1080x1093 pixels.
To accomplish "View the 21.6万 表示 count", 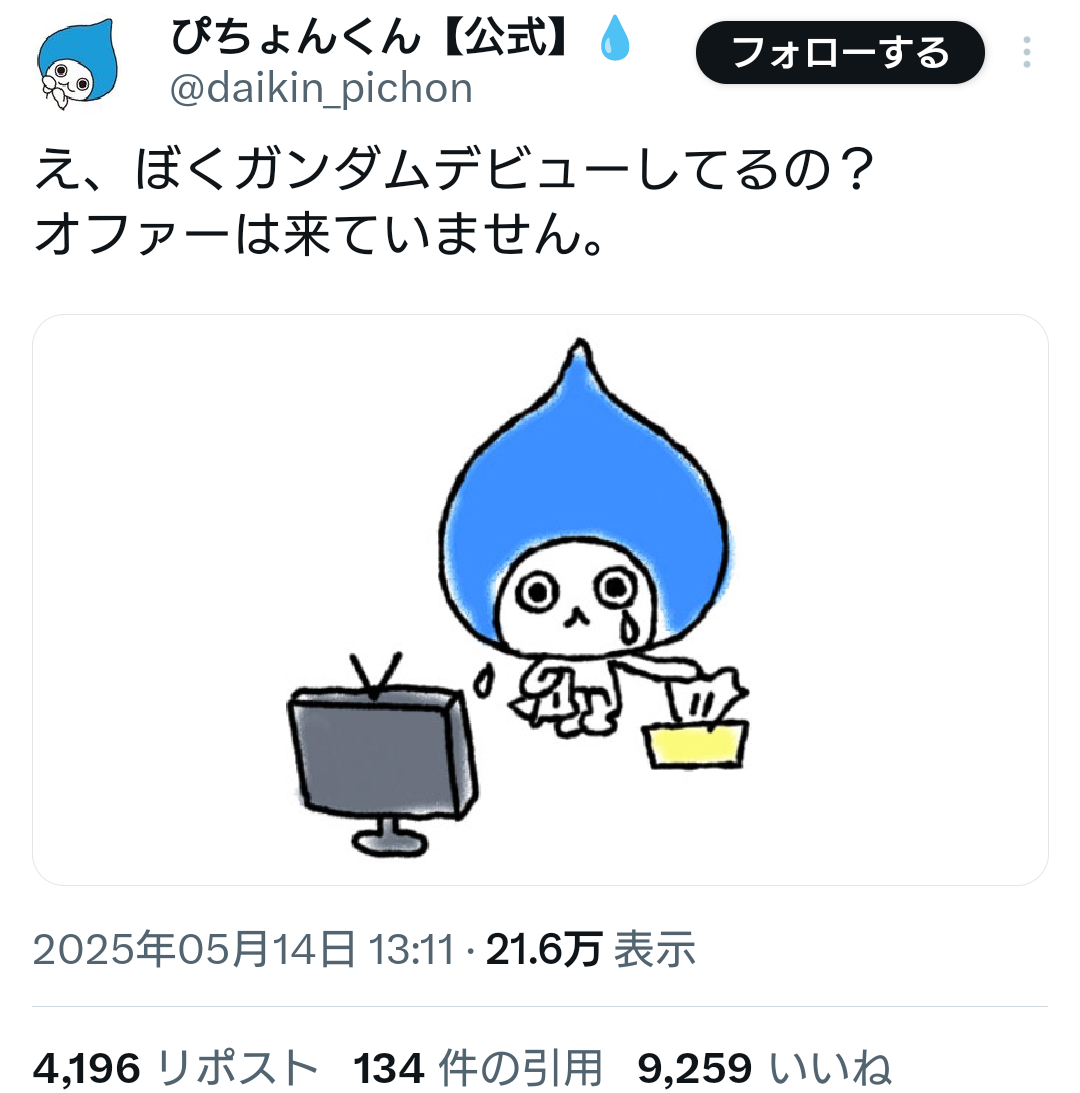I will [x=591, y=949].
